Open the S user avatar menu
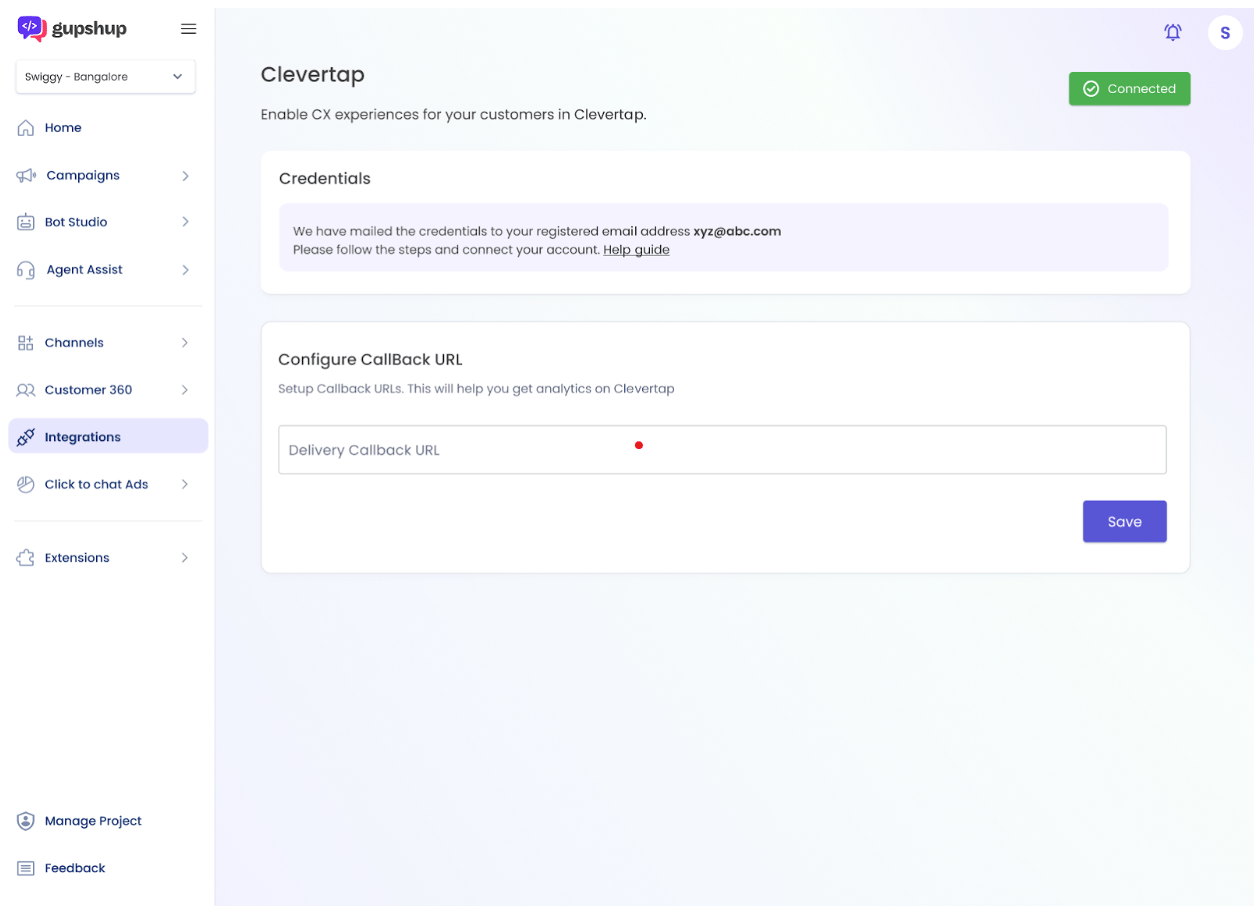 1225,33
